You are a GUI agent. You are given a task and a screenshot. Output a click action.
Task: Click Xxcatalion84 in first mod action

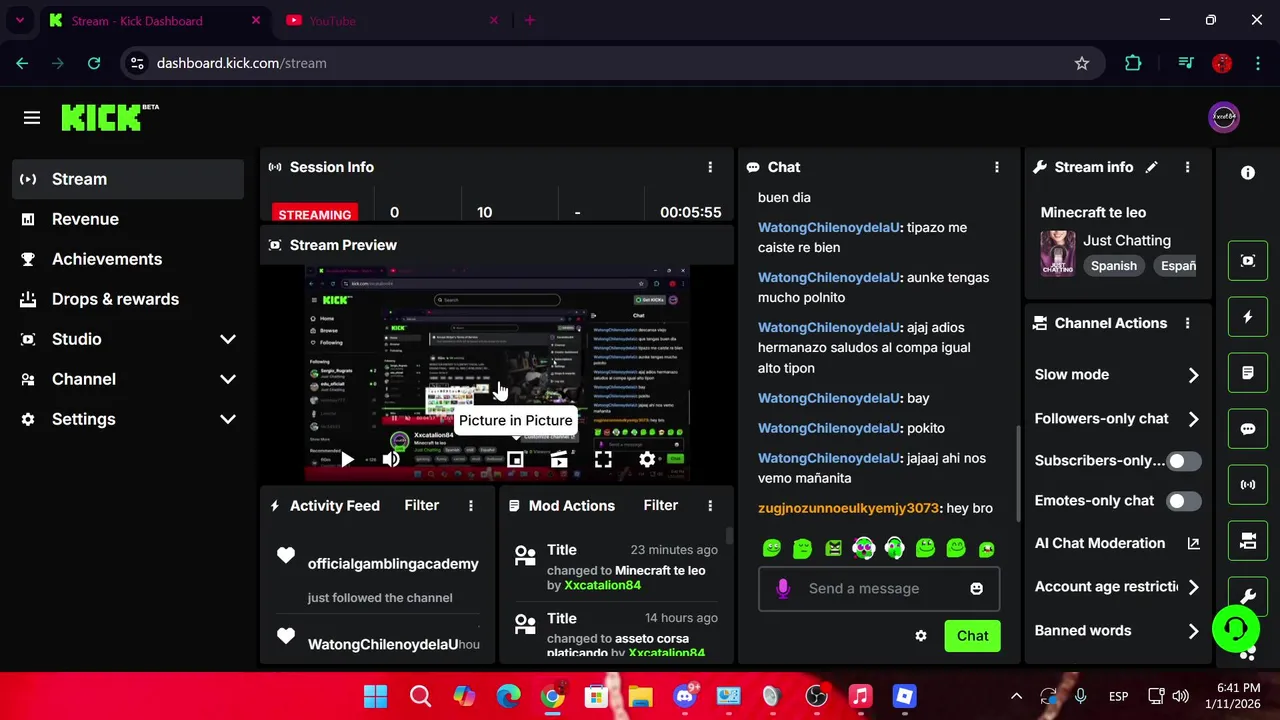click(x=602, y=586)
